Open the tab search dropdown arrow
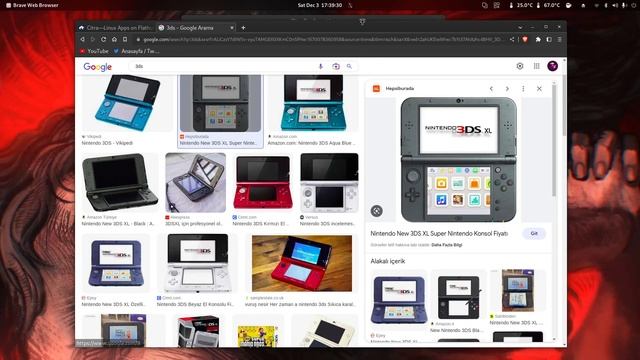The height and width of the screenshot is (360, 640). tap(520, 27)
